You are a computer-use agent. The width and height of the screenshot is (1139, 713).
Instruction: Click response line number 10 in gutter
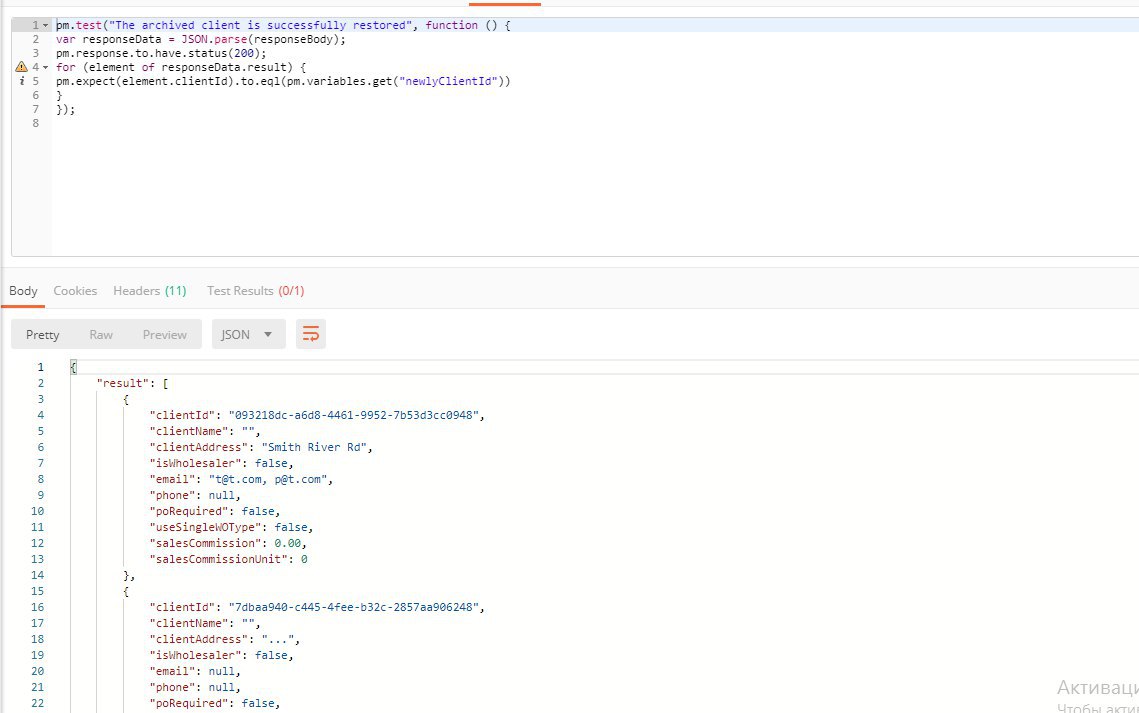point(37,511)
